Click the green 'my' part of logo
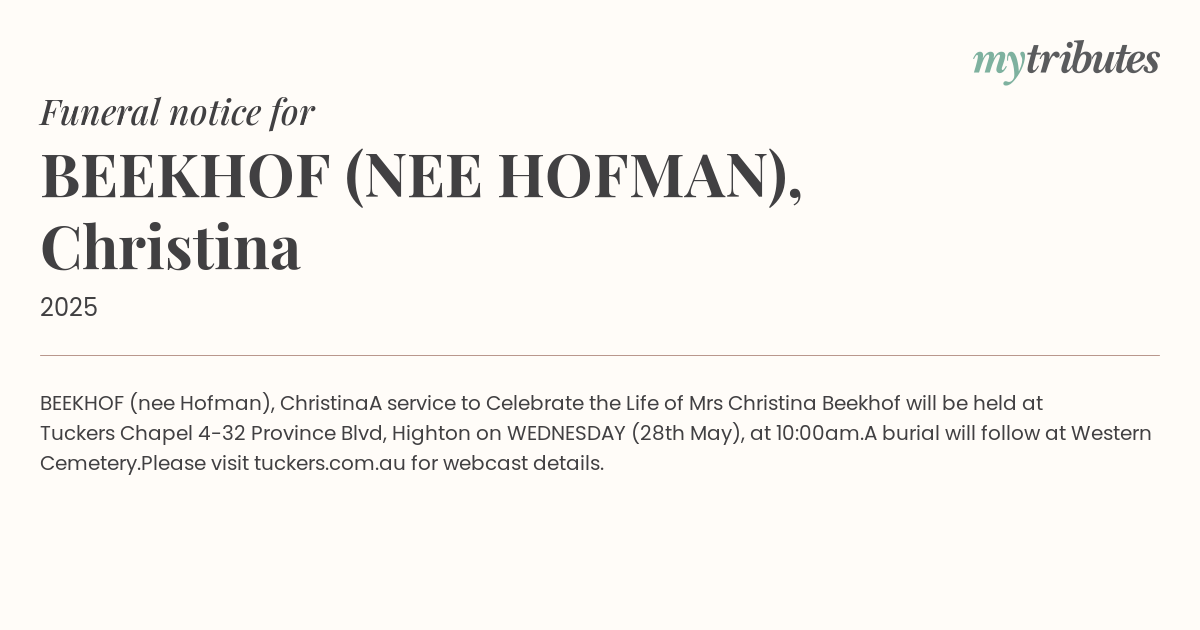The width and height of the screenshot is (1200, 630). pyautogui.click(x=999, y=64)
